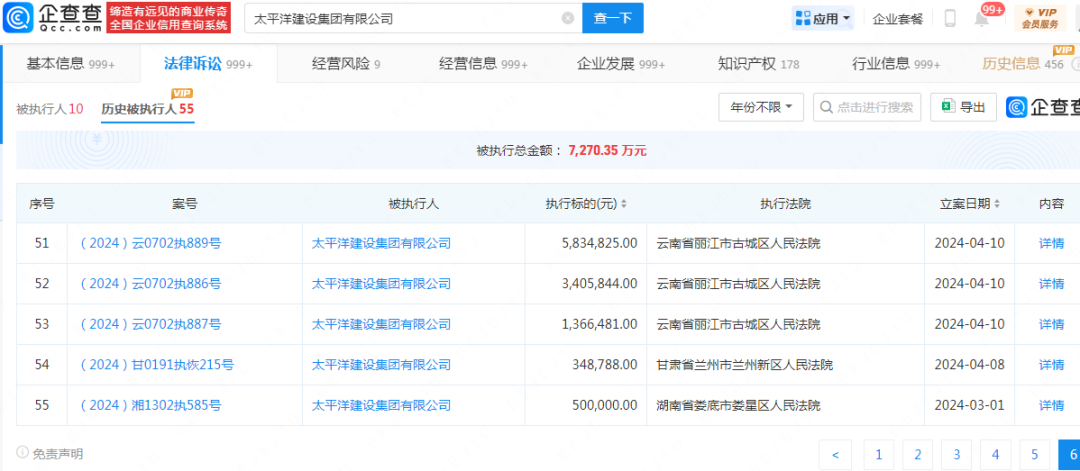Select the 被执行人 10 sub-tab
This screenshot has height=471, width=1080.
[50, 108]
